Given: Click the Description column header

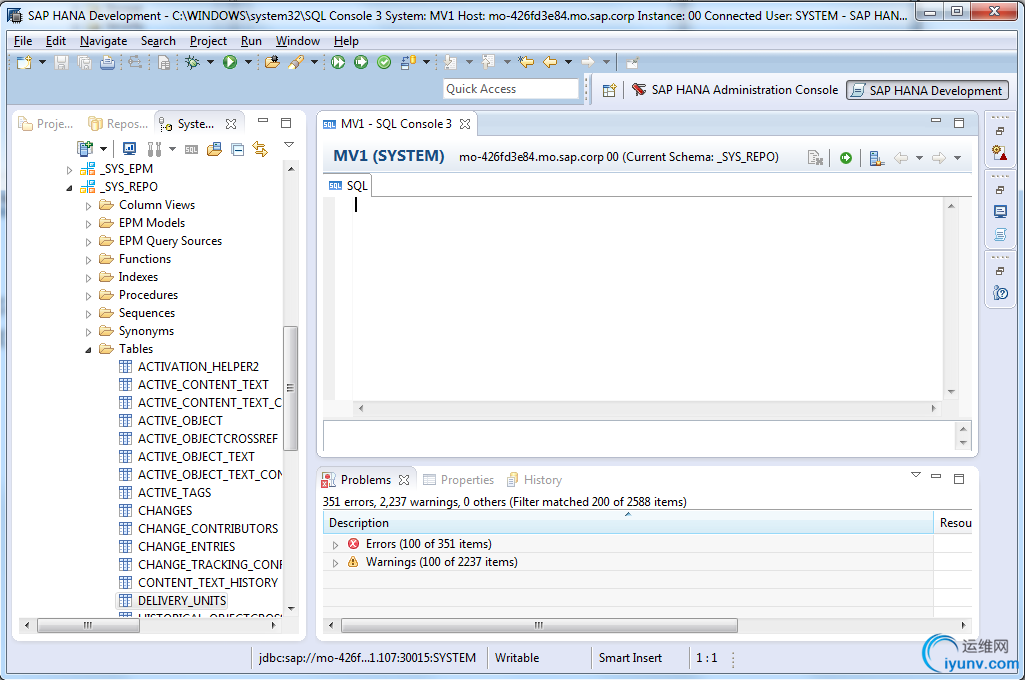Looking at the screenshot, I should pos(628,522).
